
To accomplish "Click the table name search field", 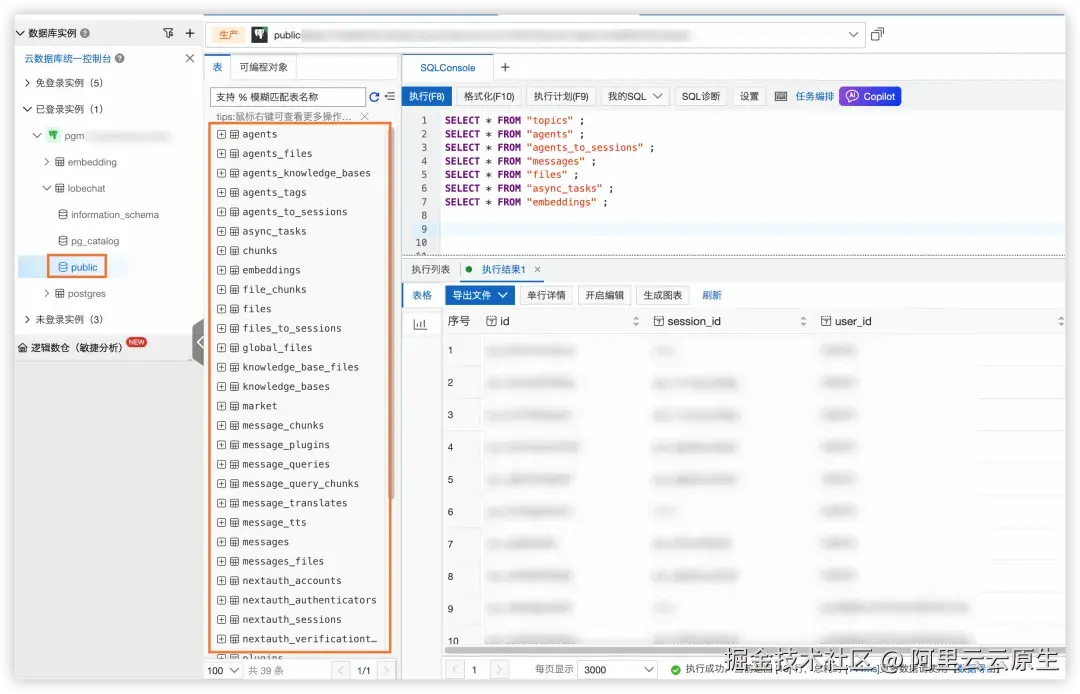I will click(287, 97).
